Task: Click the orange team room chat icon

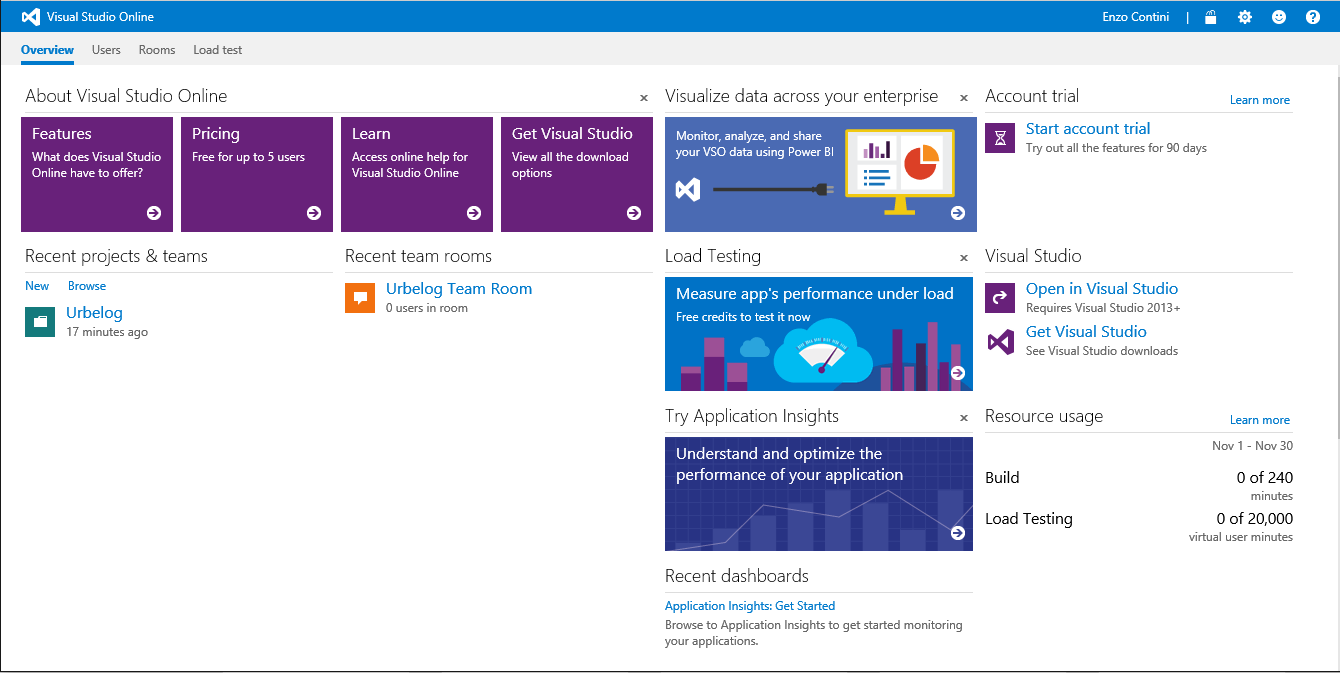Action: [x=360, y=298]
